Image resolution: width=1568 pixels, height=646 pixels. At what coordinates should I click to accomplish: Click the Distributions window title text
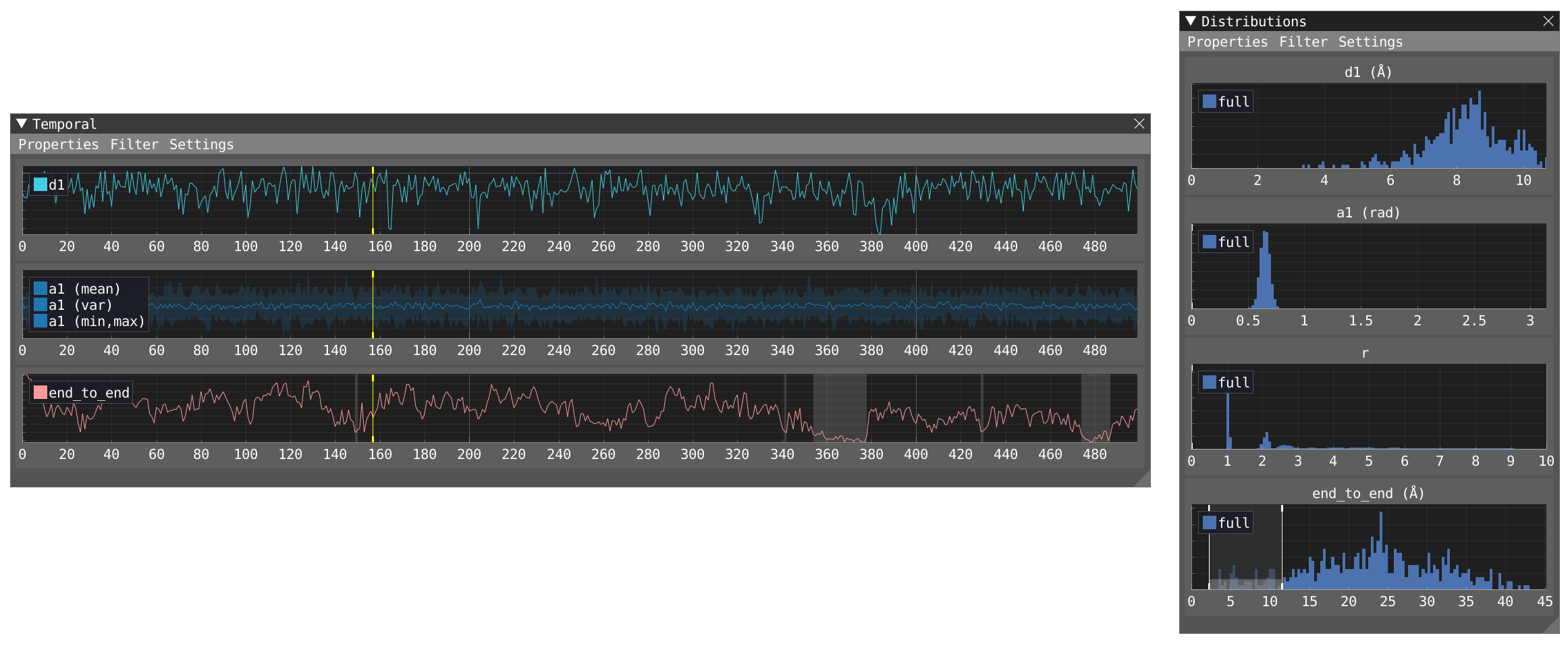(1253, 22)
